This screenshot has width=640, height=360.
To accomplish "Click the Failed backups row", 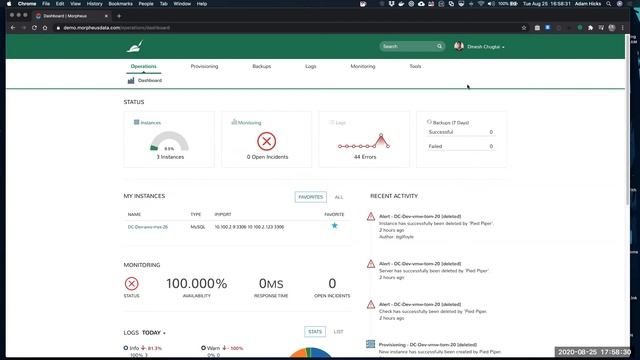I will (x=461, y=146).
